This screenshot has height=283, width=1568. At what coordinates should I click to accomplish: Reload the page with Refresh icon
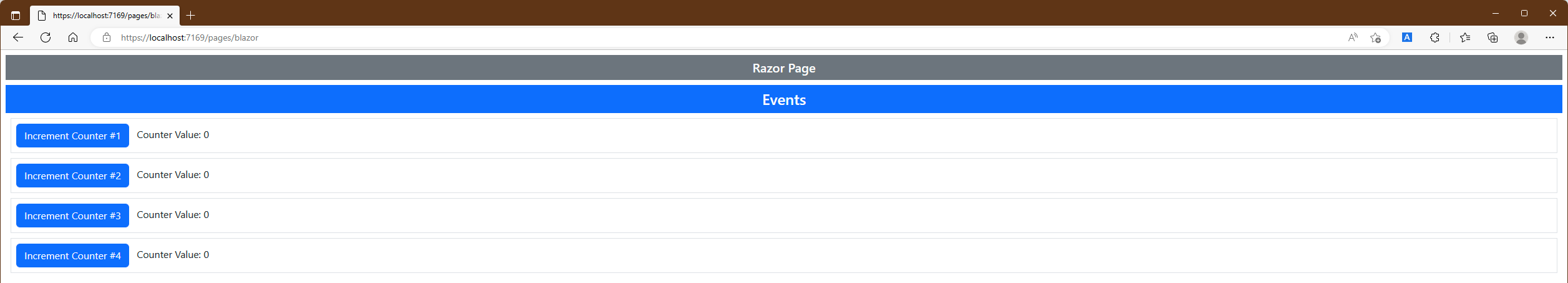click(46, 37)
